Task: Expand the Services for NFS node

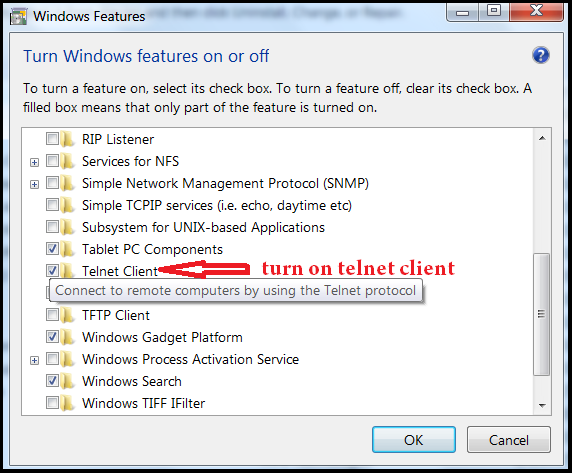Action: click(34, 162)
